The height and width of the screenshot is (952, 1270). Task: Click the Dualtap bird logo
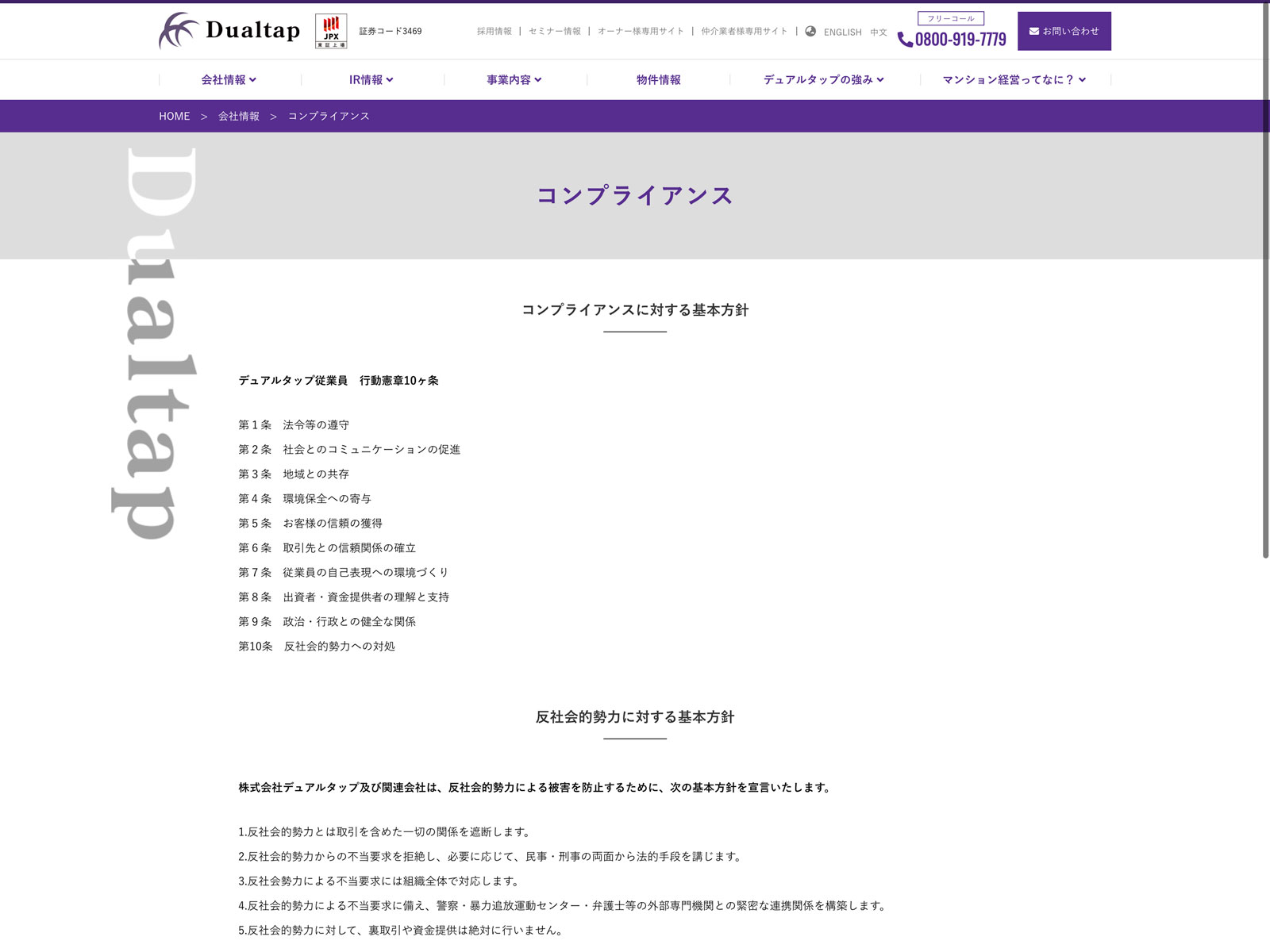coord(178,31)
